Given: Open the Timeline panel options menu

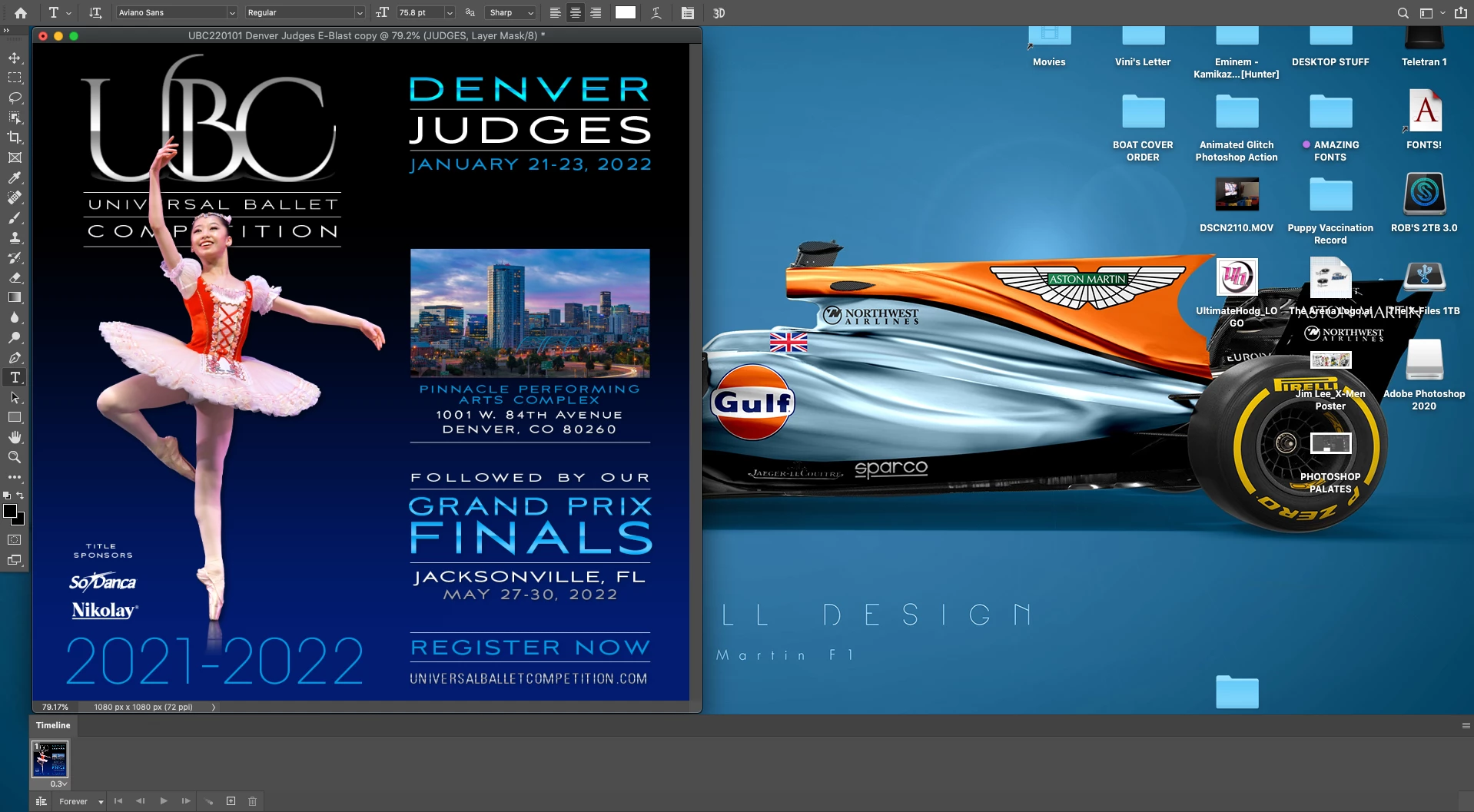Looking at the screenshot, I should pos(1466,725).
